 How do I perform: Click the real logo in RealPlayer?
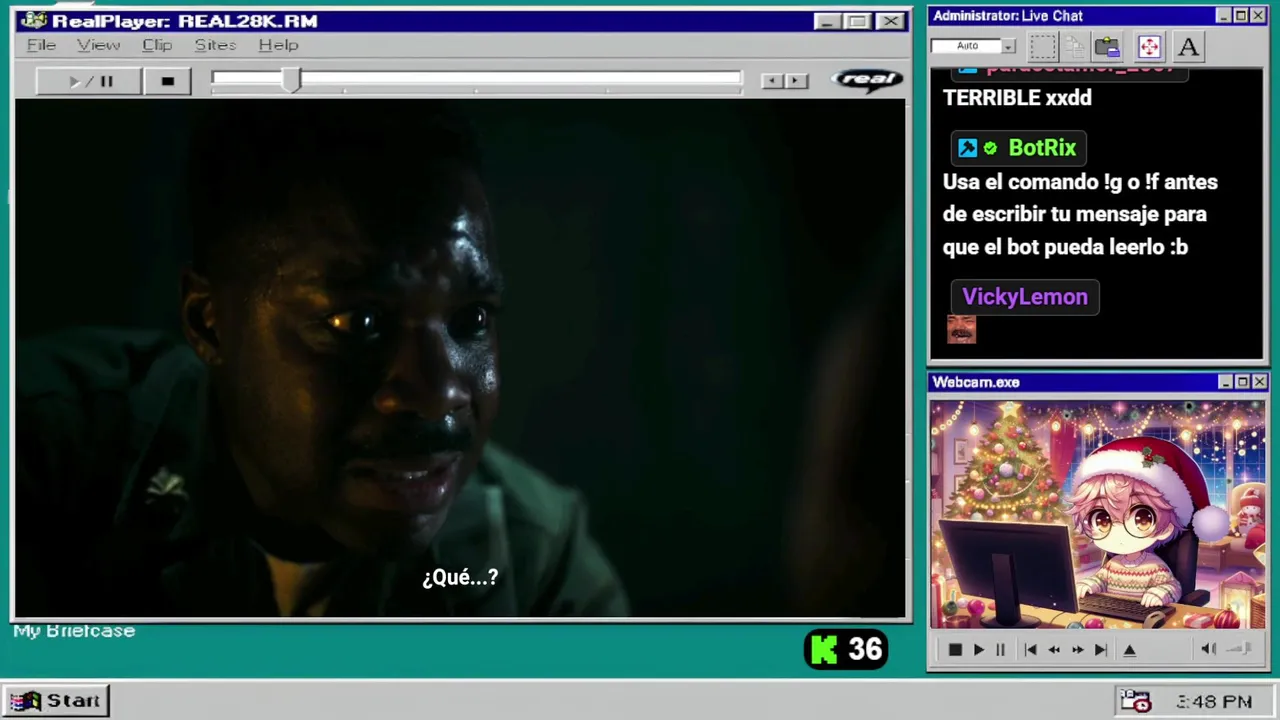click(x=867, y=79)
